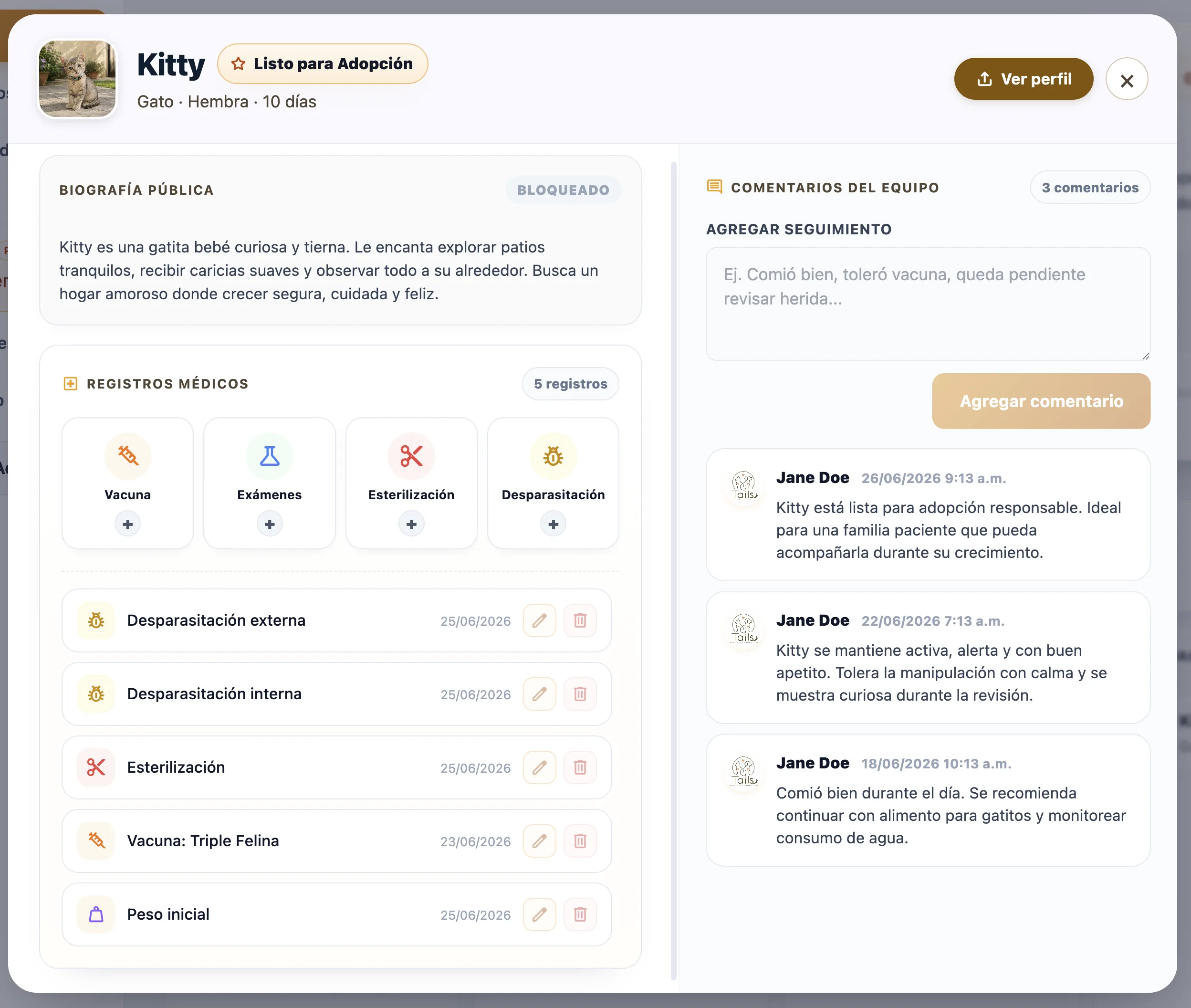Open Kitty's profile with Ver perfil

click(1023, 79)
